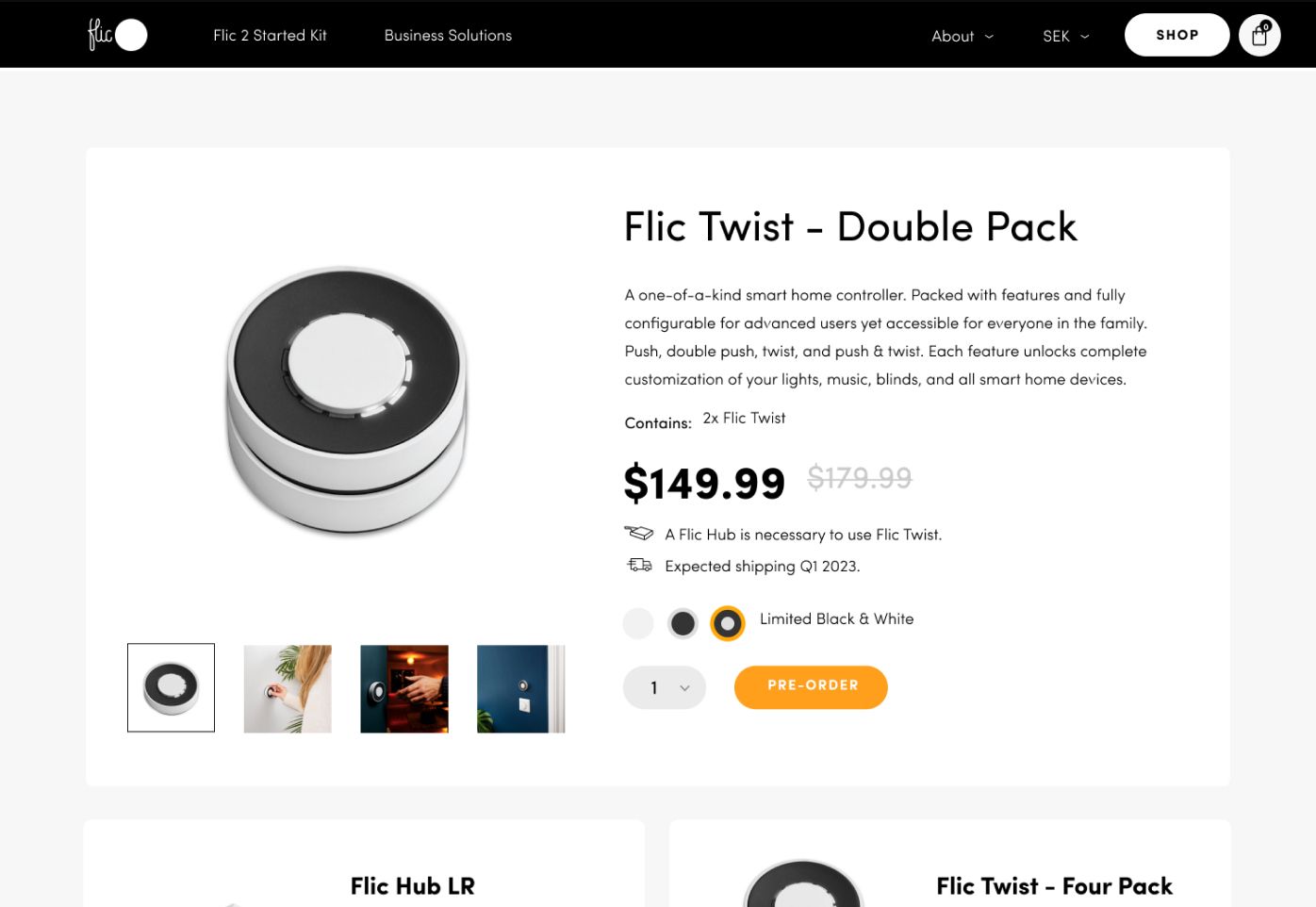Screen dimensions: 1316x907
Task: Click the orange PRE-ORDER button
Action: (x=811, y=687)
